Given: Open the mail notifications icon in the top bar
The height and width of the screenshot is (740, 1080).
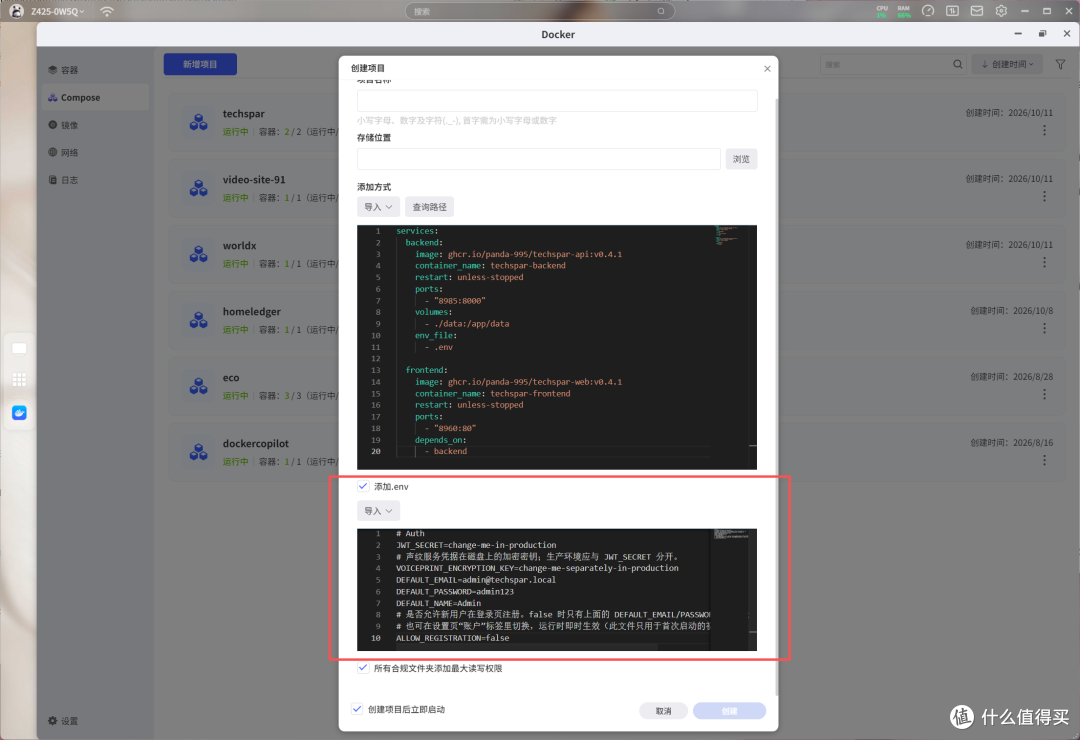Looking at the screenshot, I should coord(977,11).
